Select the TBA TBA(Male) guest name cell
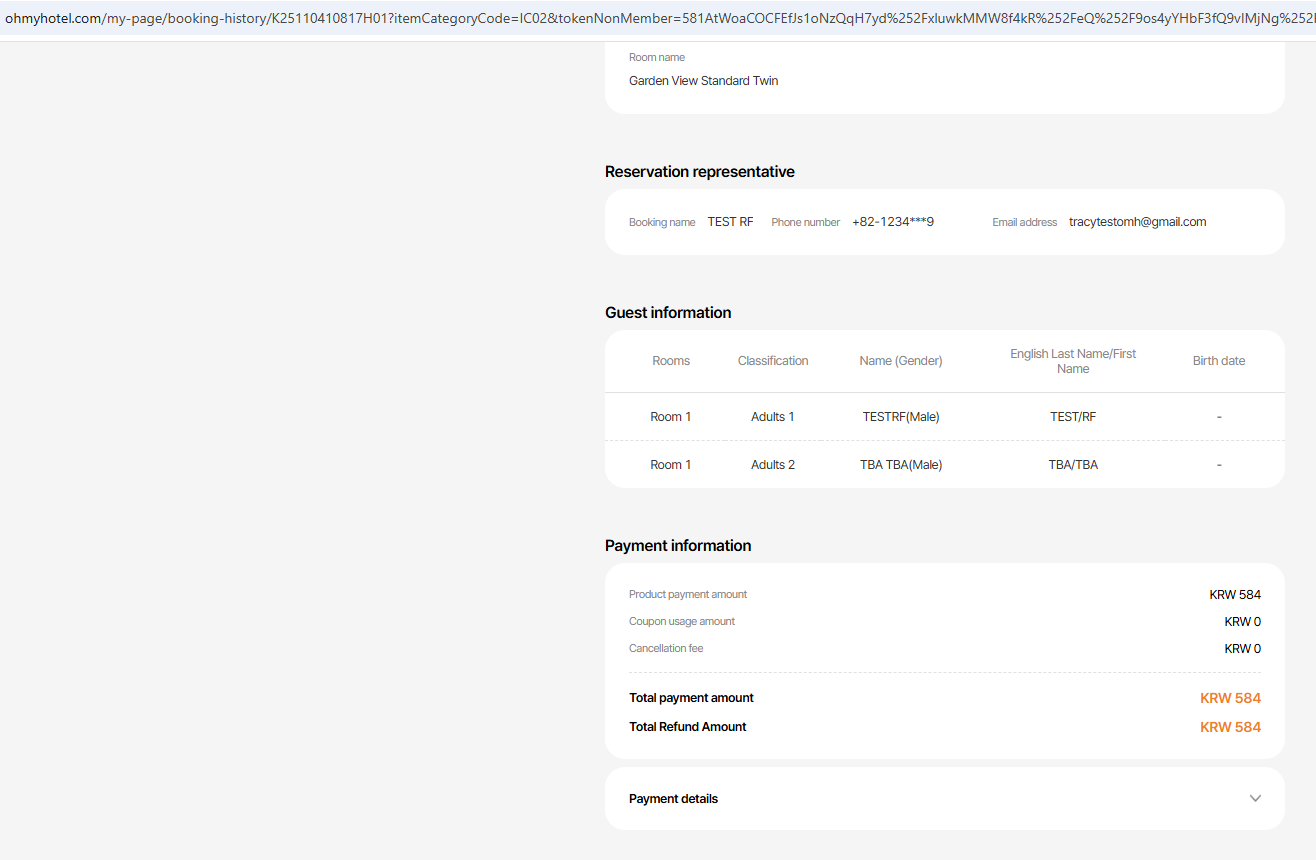This screenshot has width=1316, height=860. (901, 465)
